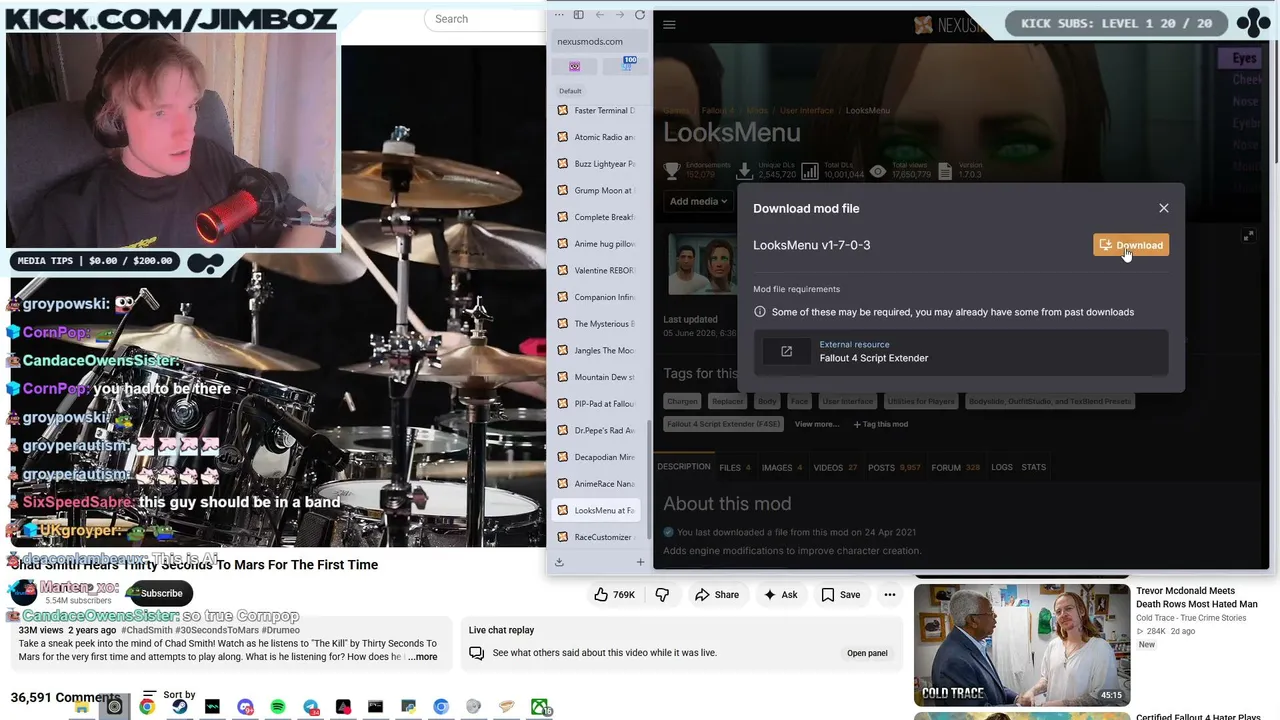The height and width of the screenshot is (720, 1280).
Task: Toggle the browser sidebar panel icon
Action: tap(578, 15)
